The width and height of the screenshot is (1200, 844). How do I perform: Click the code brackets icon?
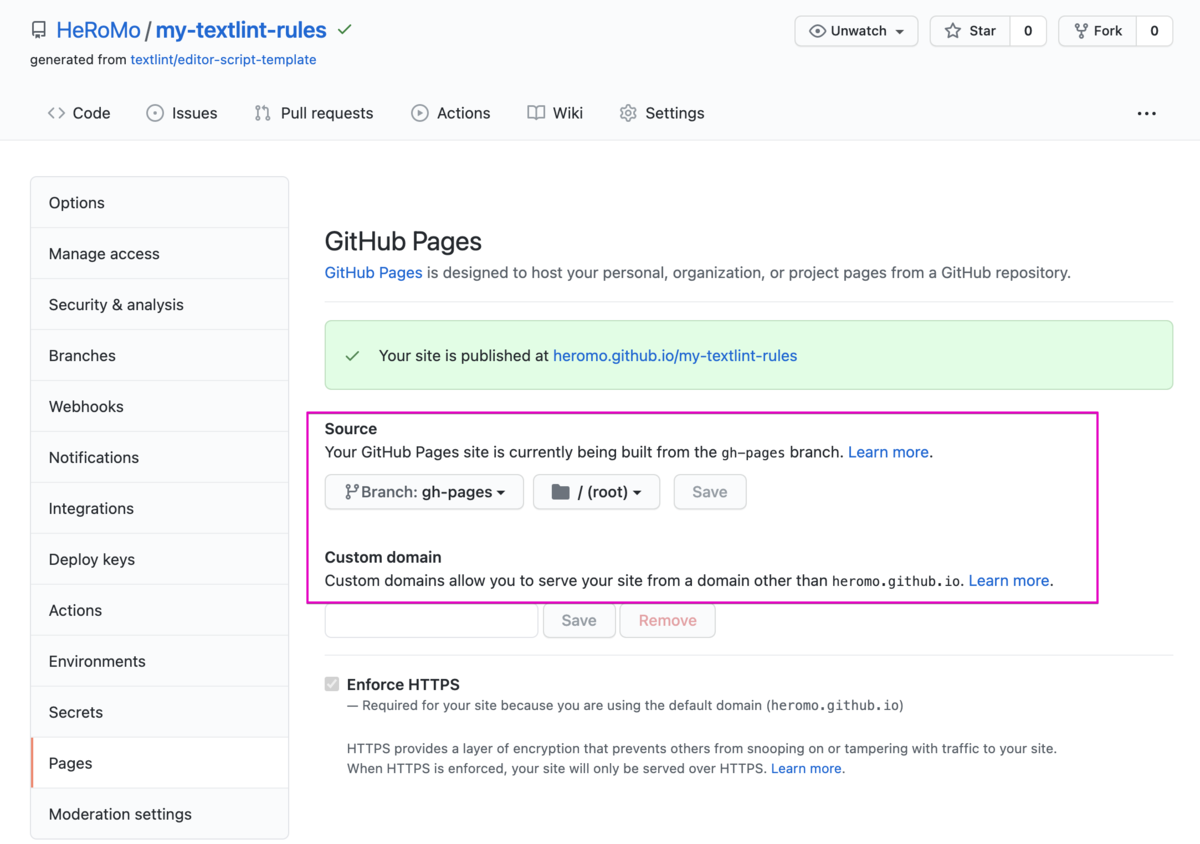pos(57,112)
